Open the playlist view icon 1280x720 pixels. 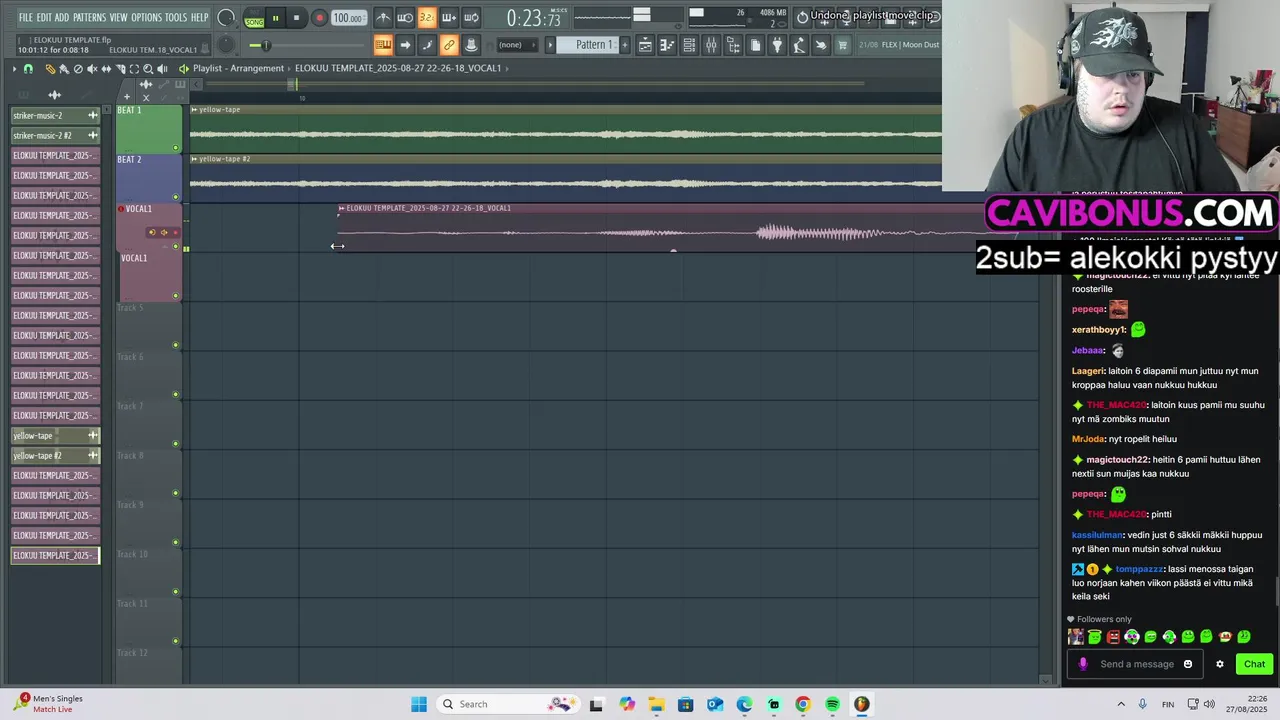pos(645,45)
